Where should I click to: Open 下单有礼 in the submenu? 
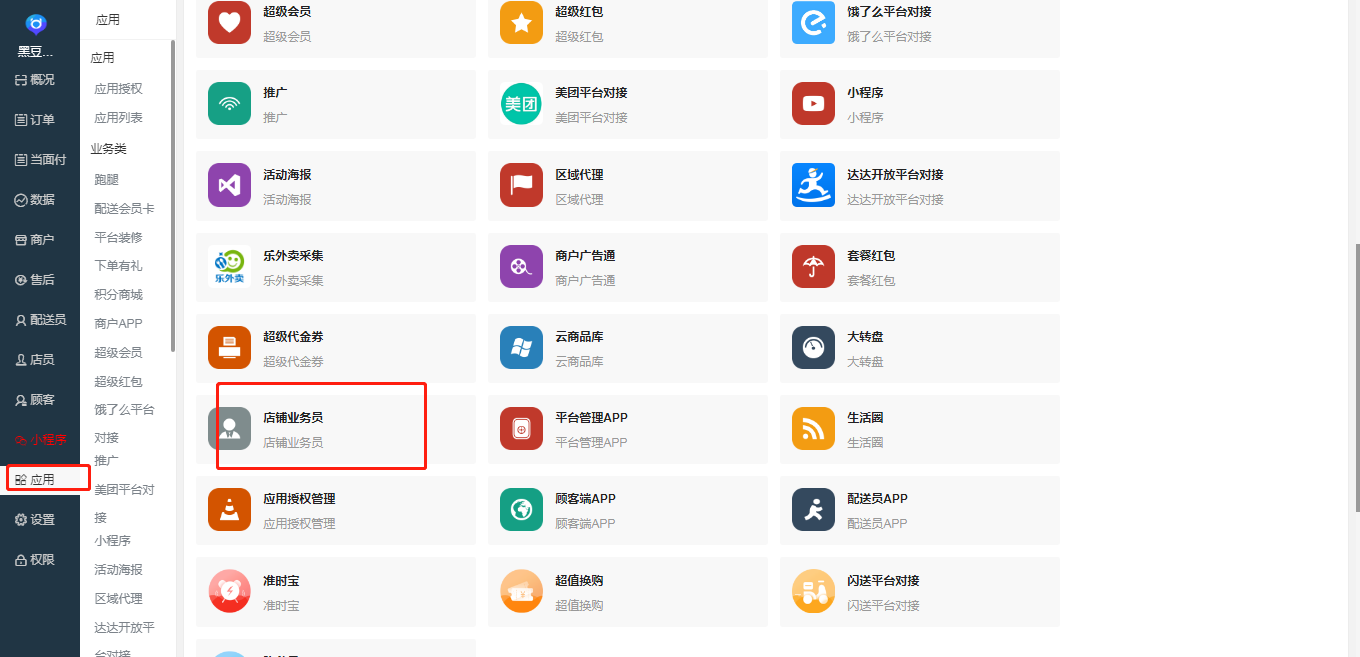point(118,266)
